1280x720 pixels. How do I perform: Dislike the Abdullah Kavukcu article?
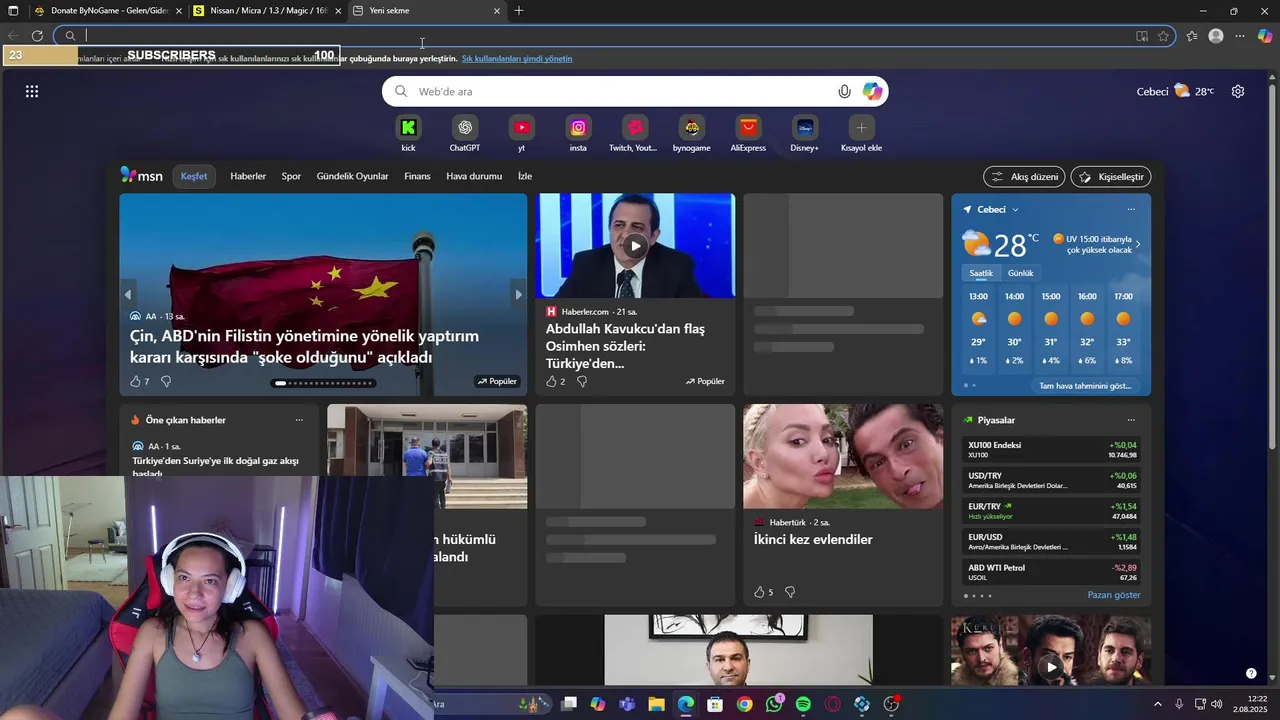(x=582, y=381)
